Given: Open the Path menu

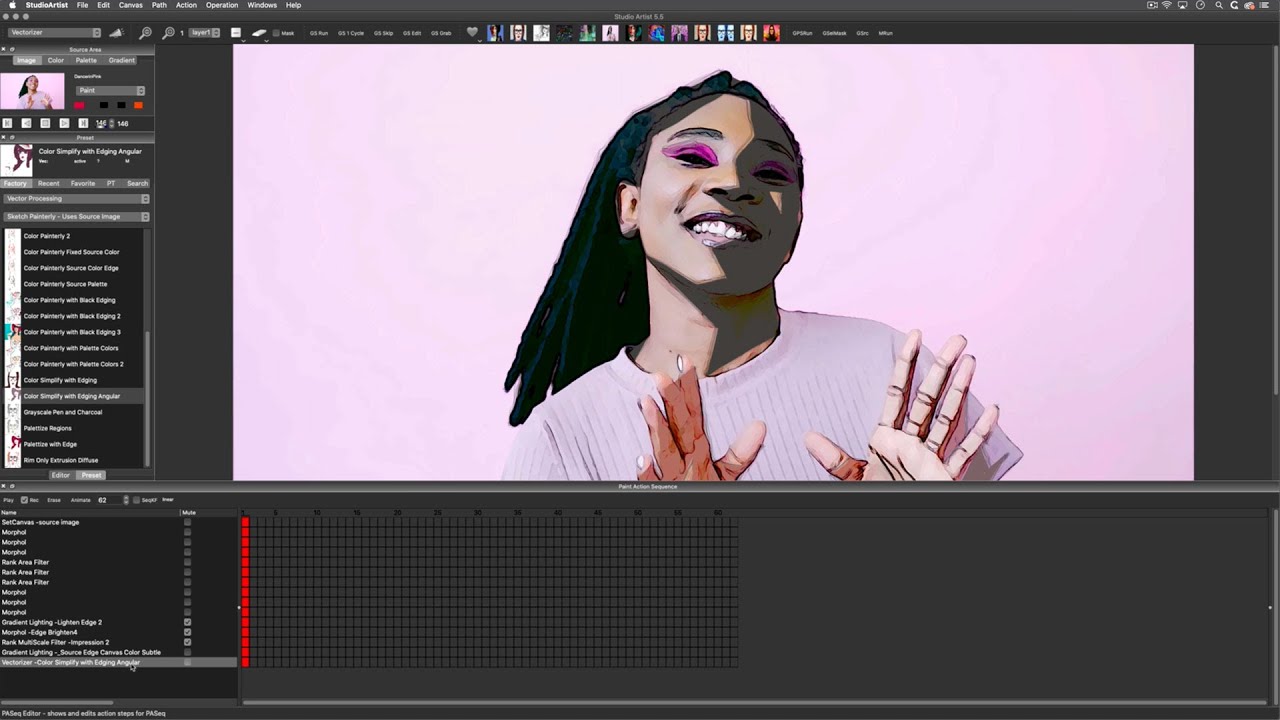Looking at the screenshot, I should pyautogui.click(x=159, y=5).
